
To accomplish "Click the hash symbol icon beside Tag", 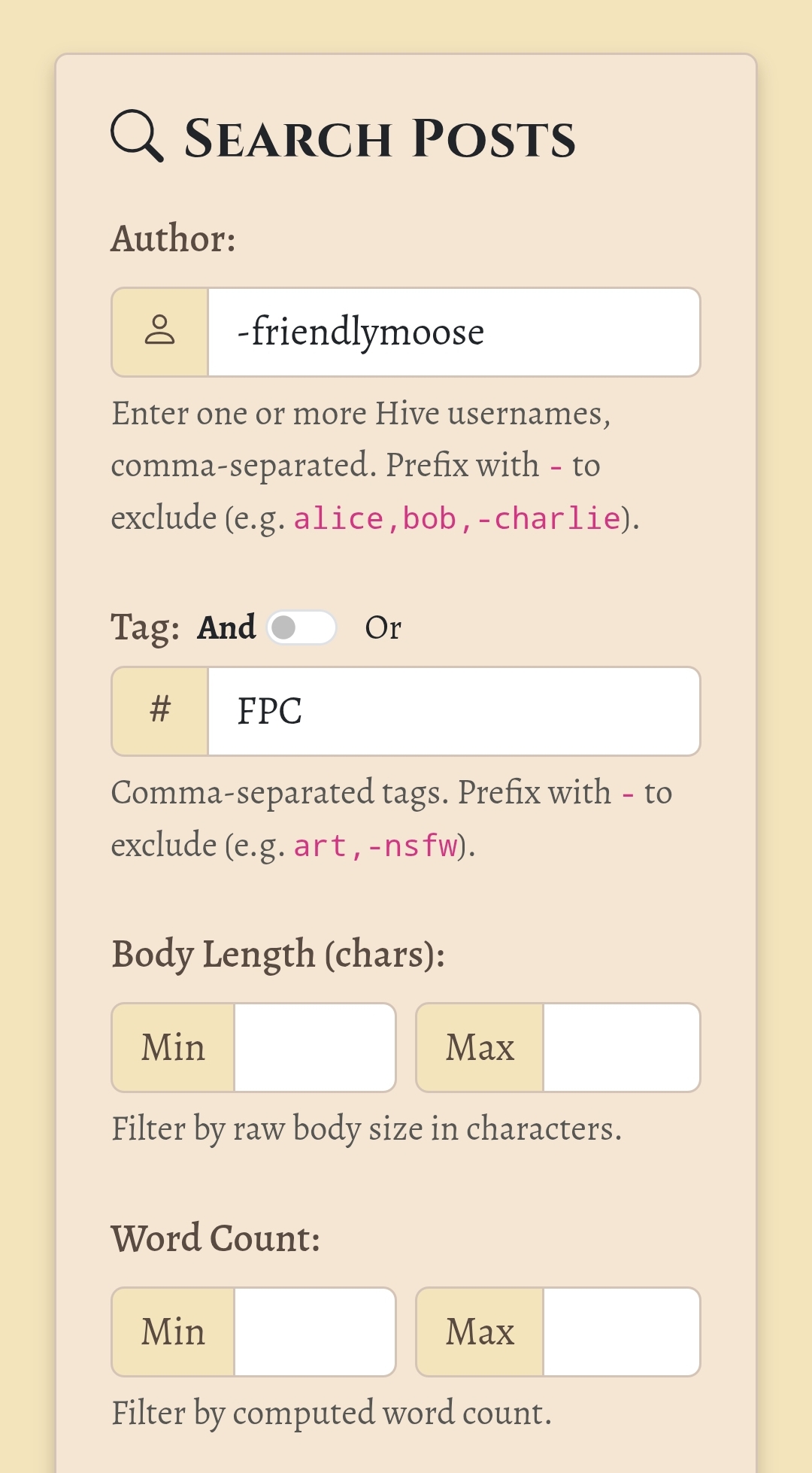I will tap(160, 709).
